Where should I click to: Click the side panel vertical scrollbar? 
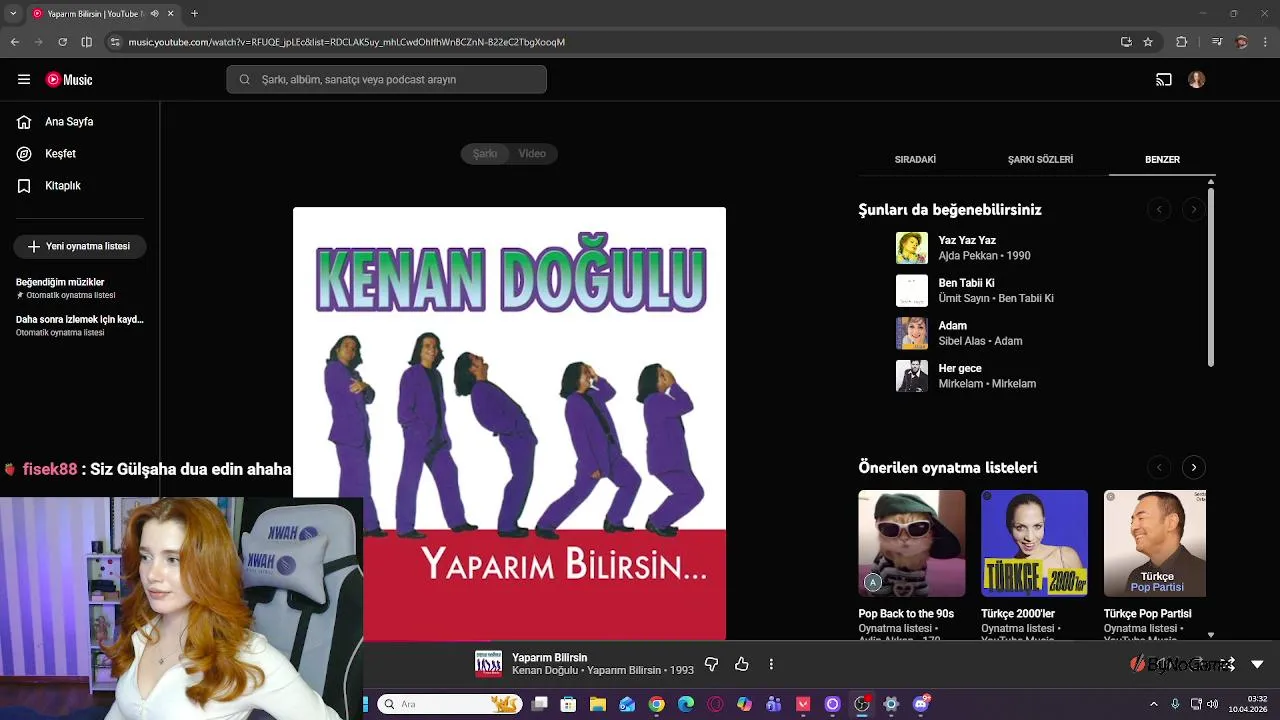tap(1210, 276)
